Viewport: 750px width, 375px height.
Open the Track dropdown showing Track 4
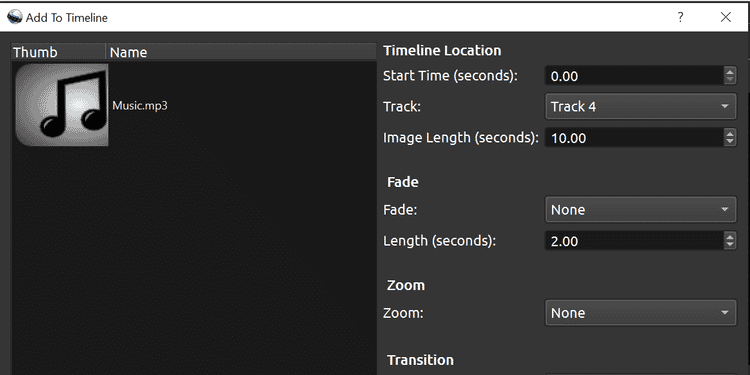click(640, 106)
